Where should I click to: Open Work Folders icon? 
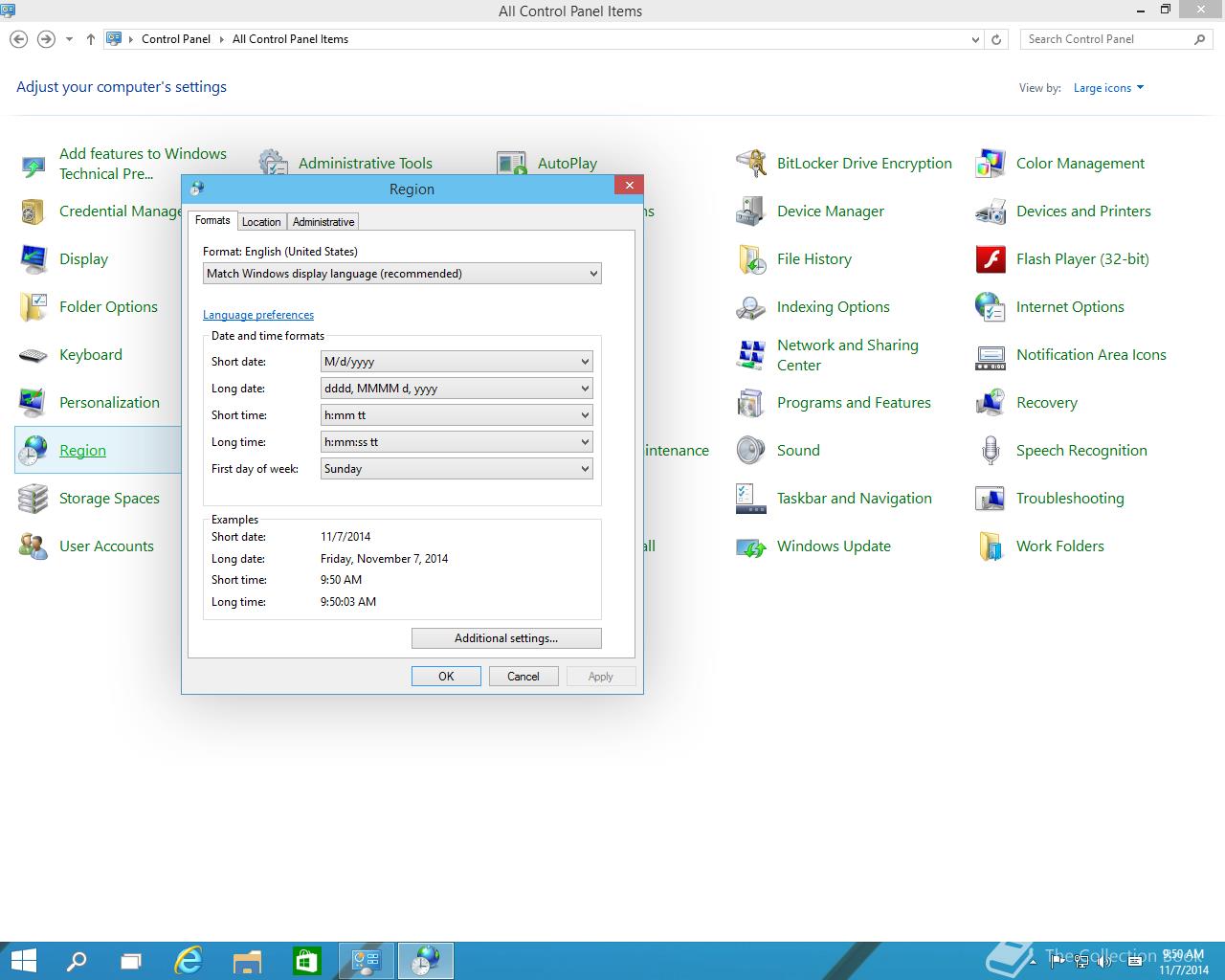991,546
